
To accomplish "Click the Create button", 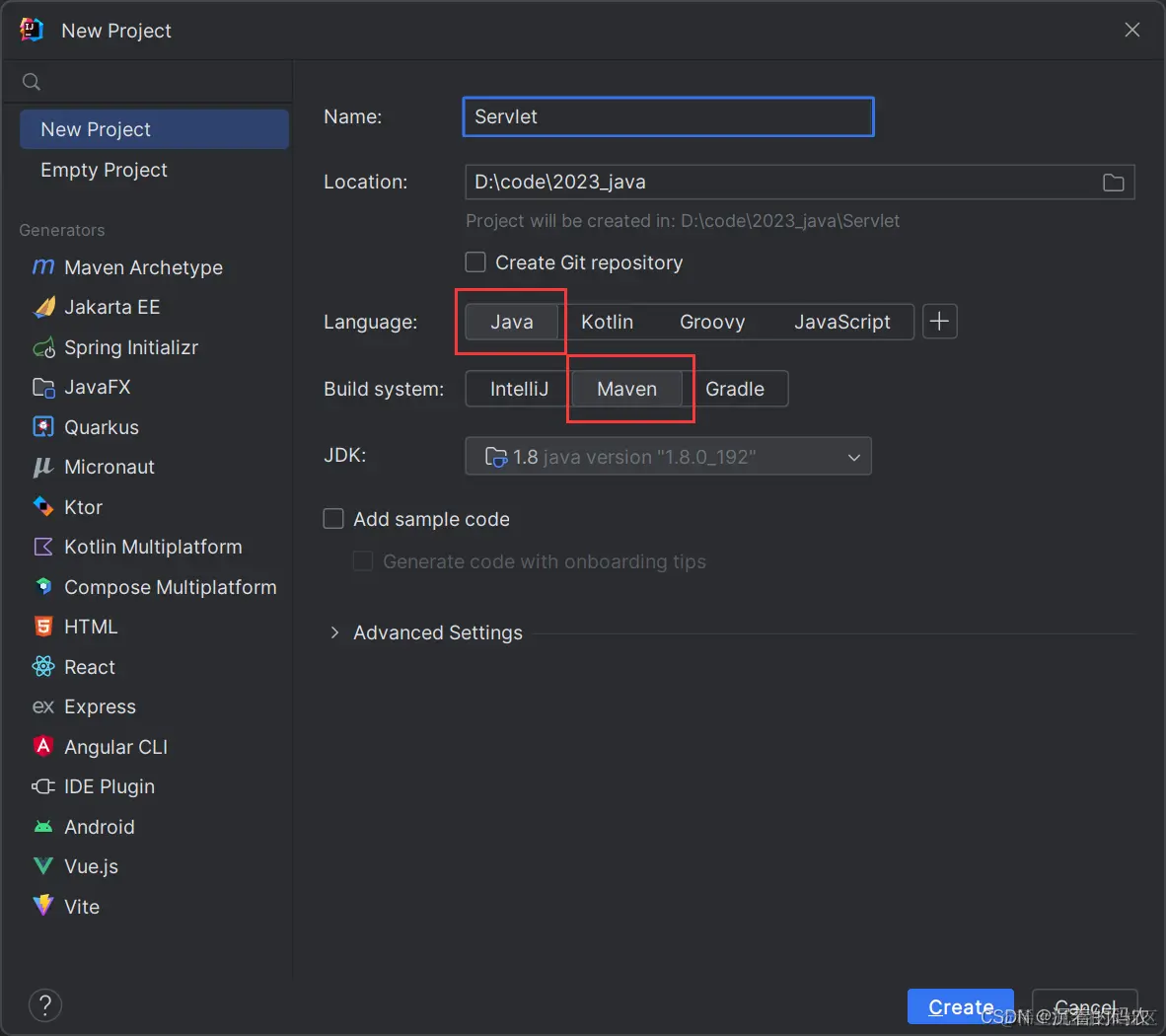I will click(960, 1007).
